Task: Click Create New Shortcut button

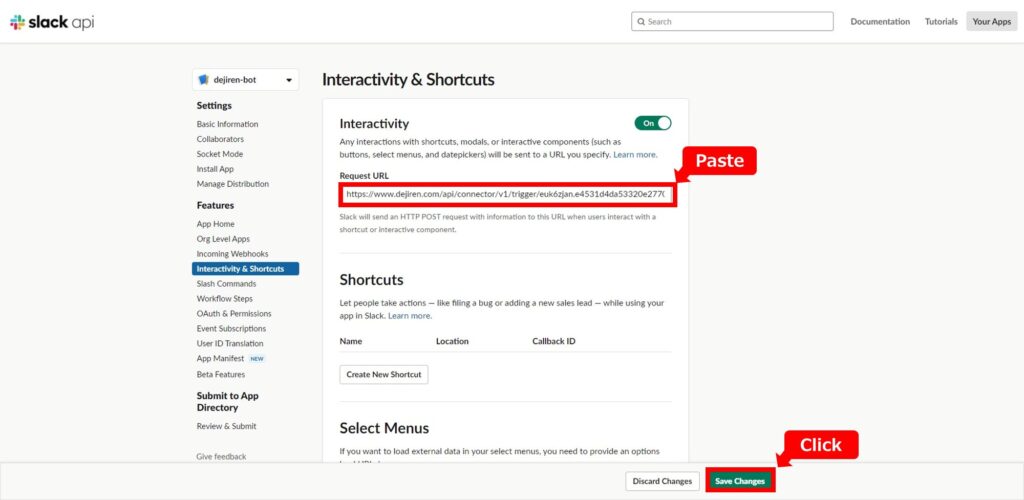Action: [x=384, y=375]
